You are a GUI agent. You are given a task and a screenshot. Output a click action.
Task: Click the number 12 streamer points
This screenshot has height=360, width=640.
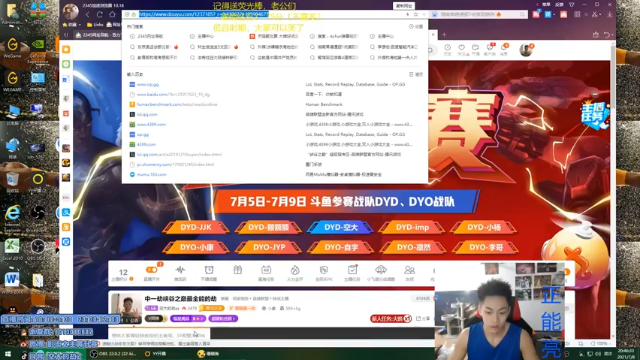coord(123,272)
